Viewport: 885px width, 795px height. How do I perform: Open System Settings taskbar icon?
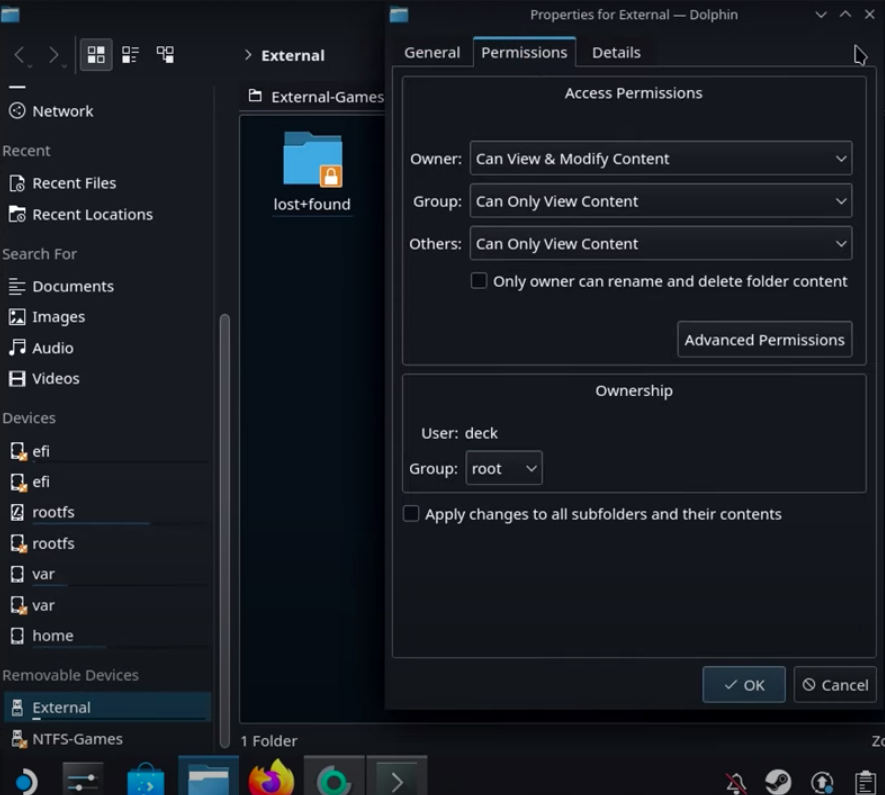(82, 781)
